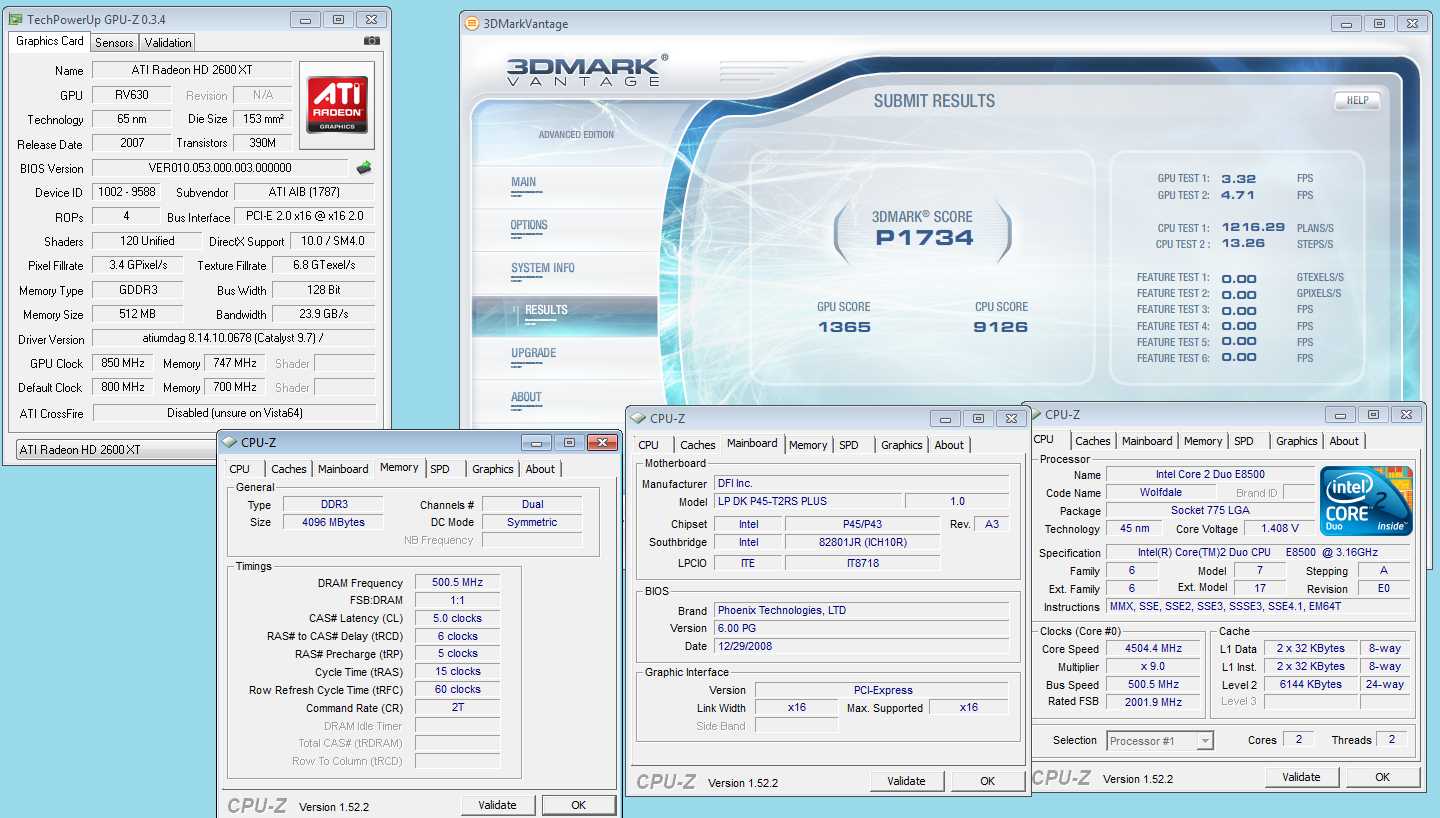Click the CPU score value 9126
1440x818 pixels.
click(x=1000, y=327)
